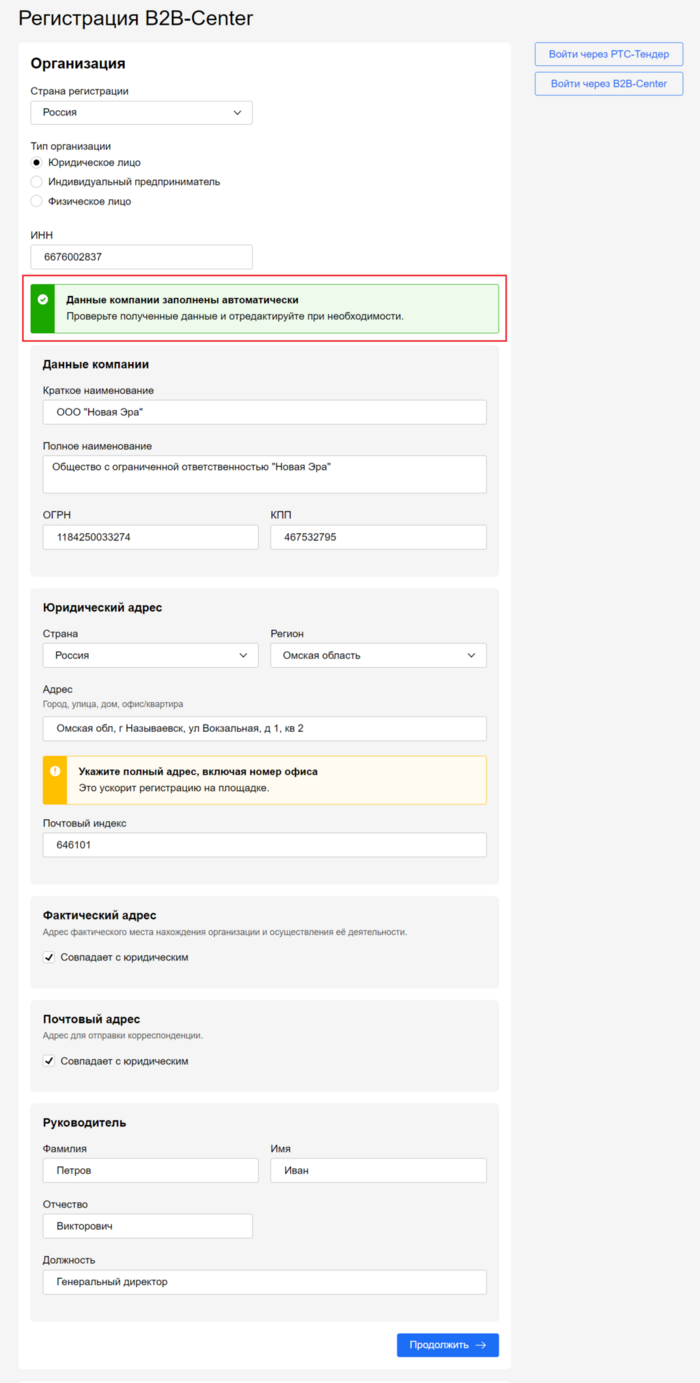Focus the Почтовый индекс field

[264, 844]
